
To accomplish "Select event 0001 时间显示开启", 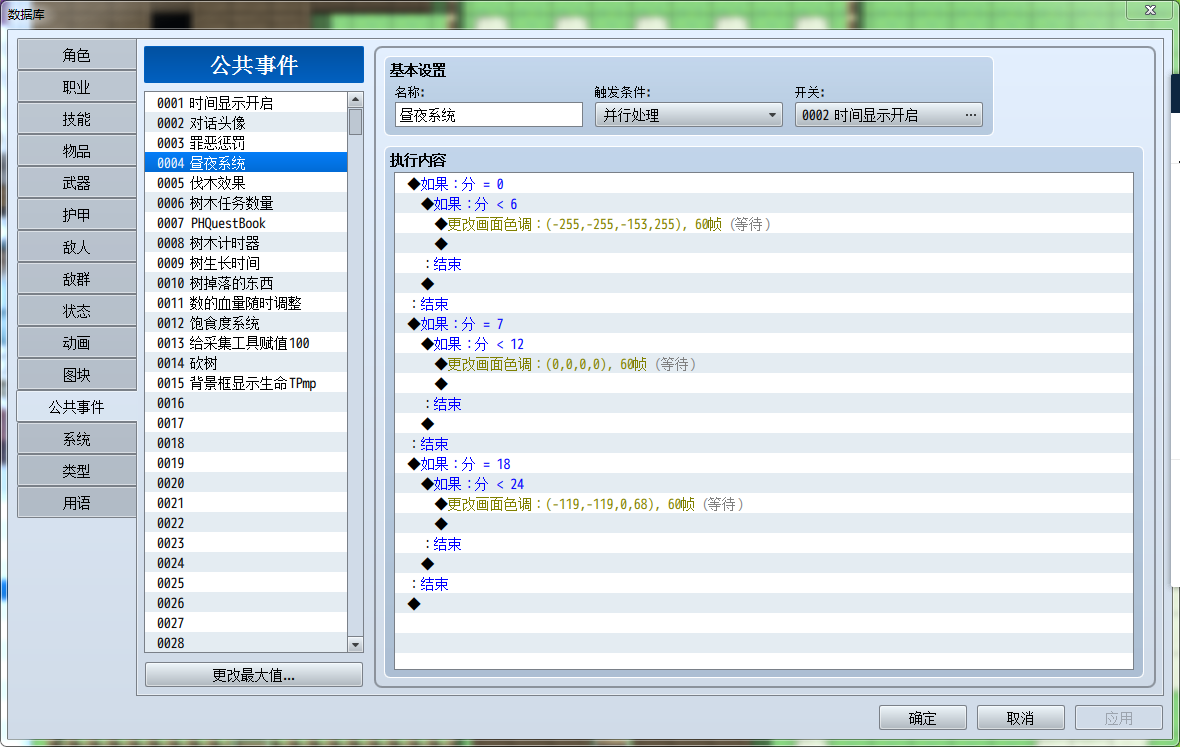I will click(246, 103).
